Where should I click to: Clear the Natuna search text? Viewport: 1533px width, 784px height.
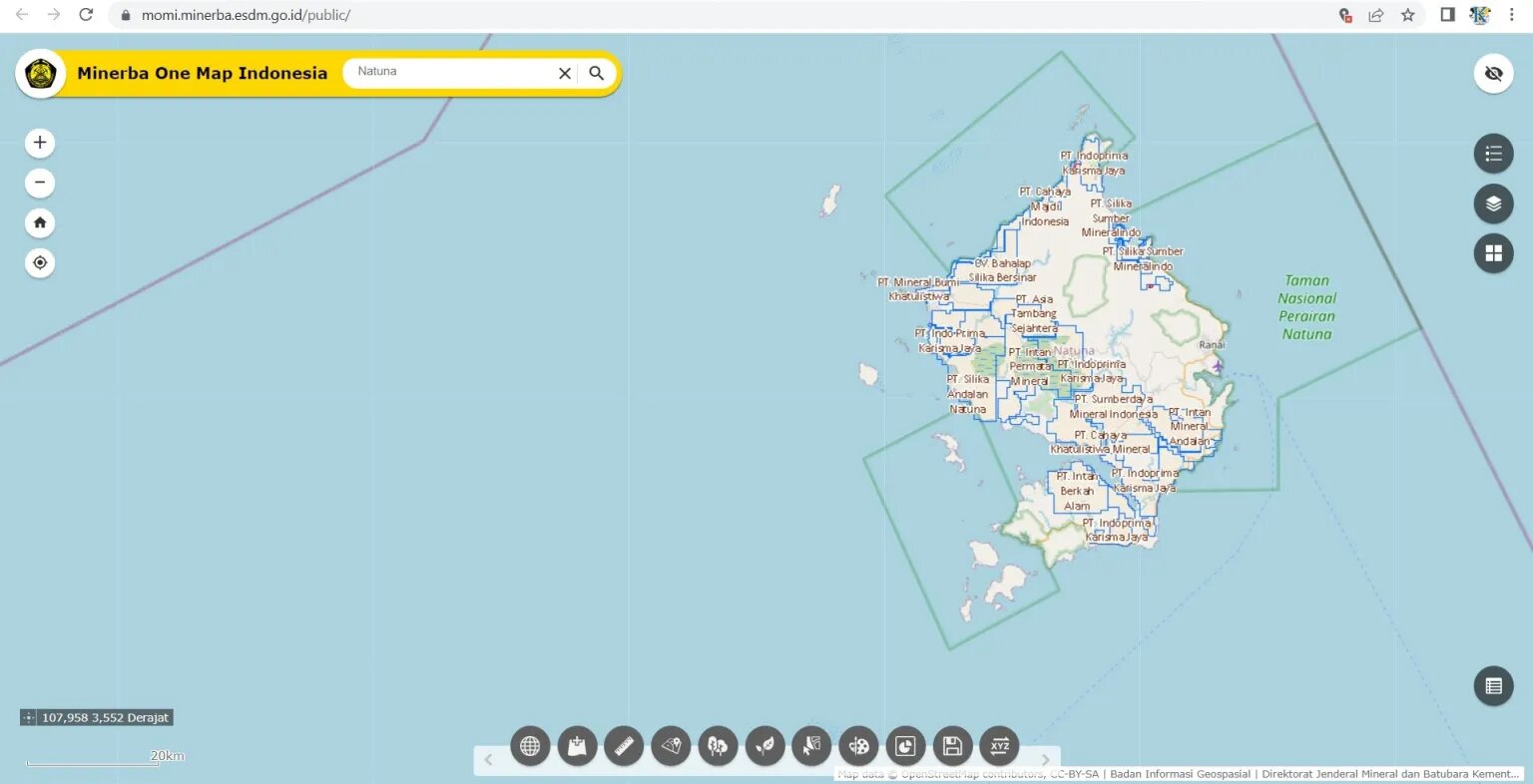565,73
